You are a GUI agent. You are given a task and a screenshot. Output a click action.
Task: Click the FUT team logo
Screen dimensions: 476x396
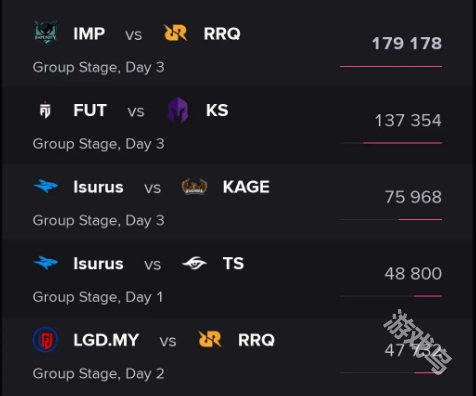pyautogui.click(x=45, y=110)
